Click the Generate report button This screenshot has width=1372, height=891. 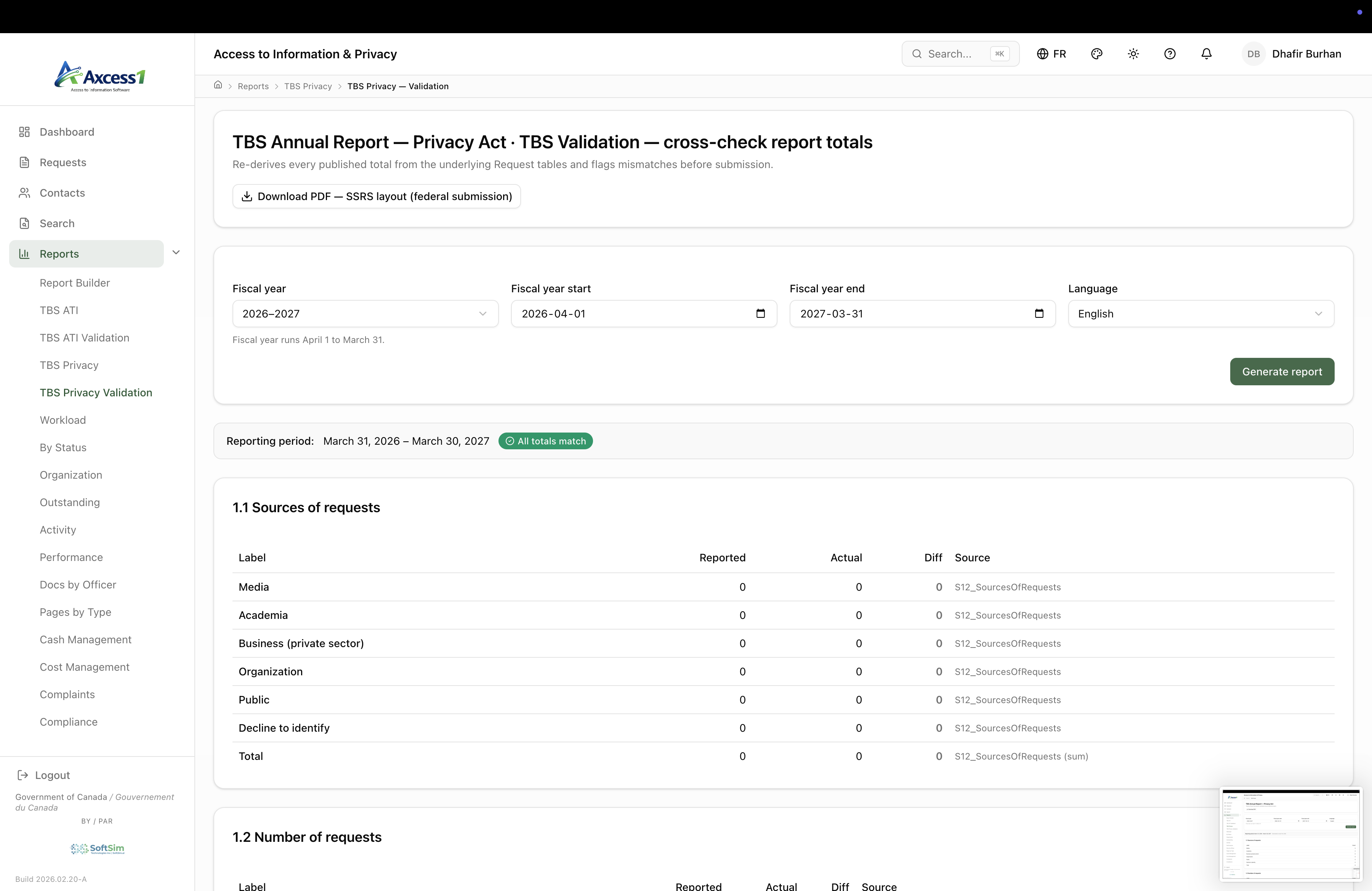(1282, 372)
